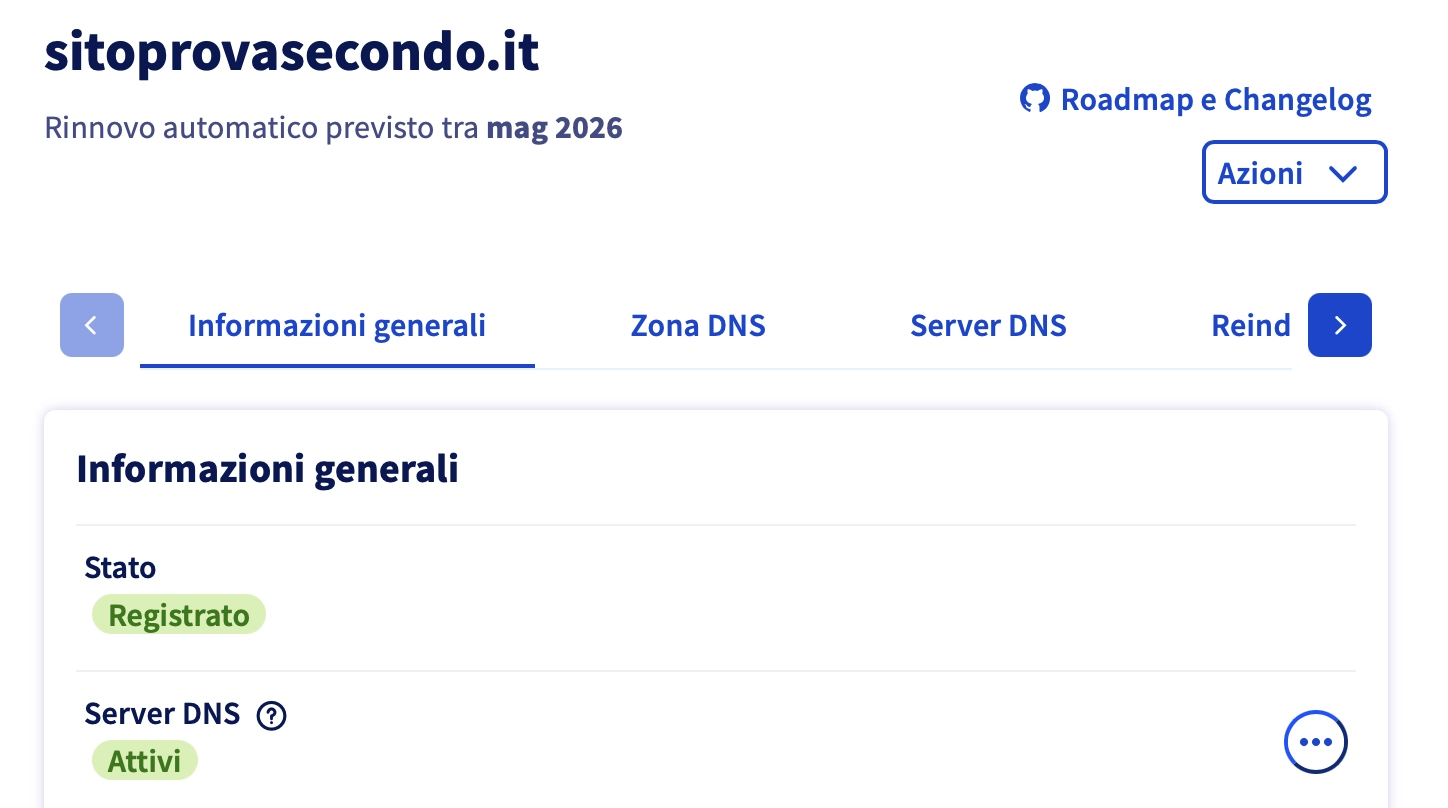Click the GitHub icon beside Roadmap

tap(1035, 99)
